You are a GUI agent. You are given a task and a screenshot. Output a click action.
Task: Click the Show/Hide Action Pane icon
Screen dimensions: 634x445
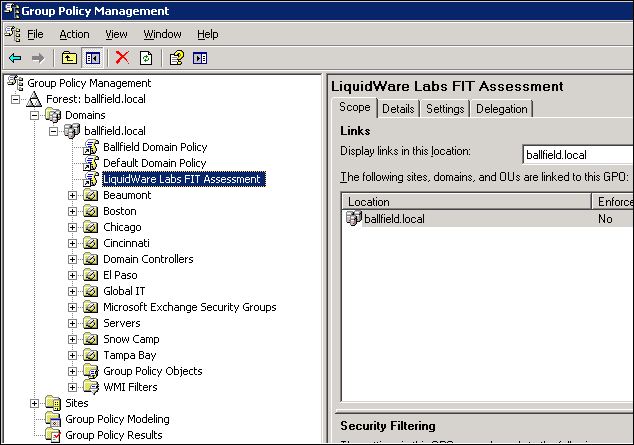(199, 58)
